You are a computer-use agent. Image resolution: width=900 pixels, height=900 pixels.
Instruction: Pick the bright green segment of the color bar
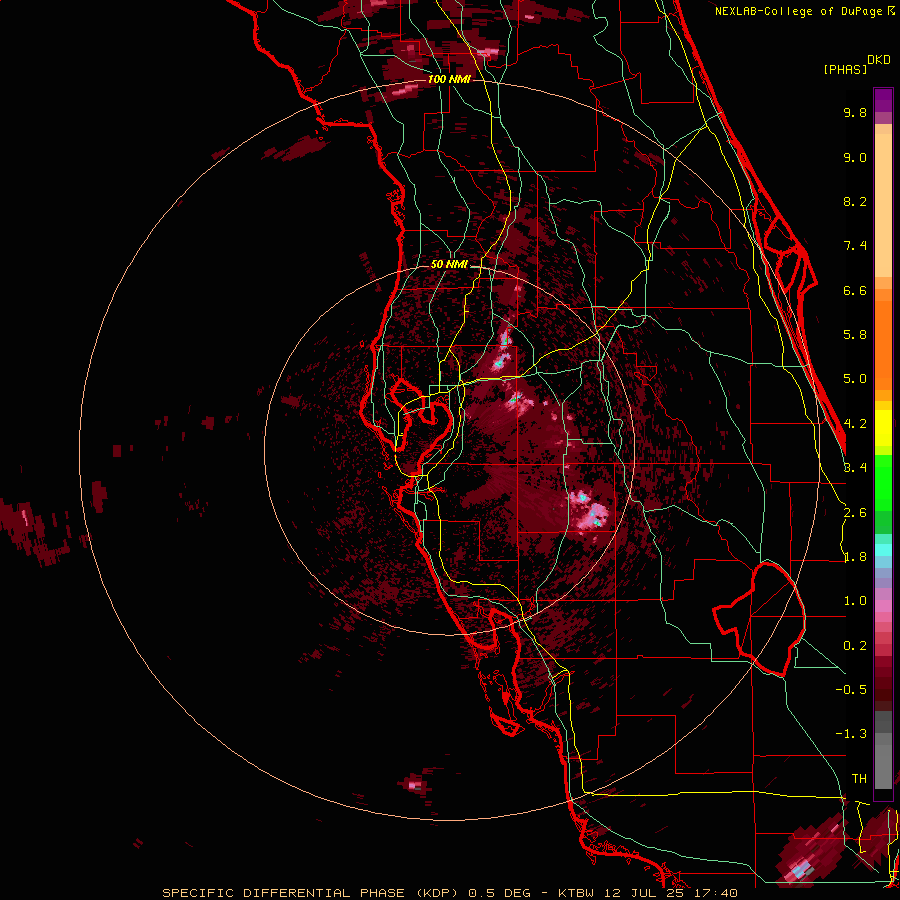[x=883, y=482]
